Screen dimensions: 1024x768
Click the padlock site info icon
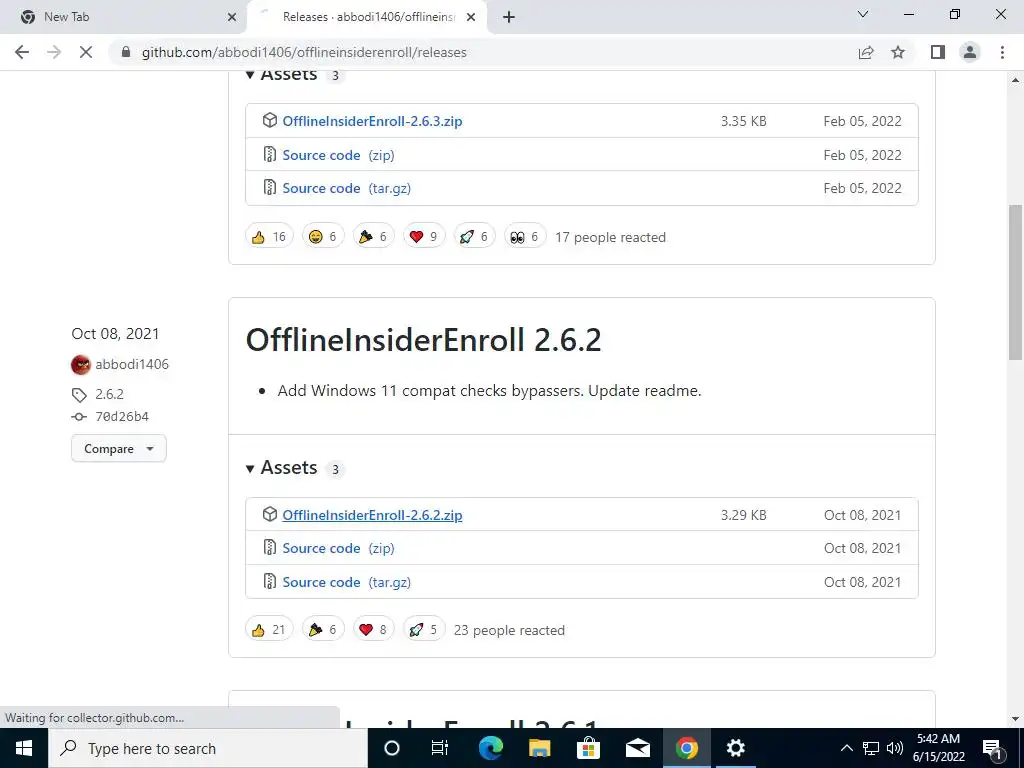[x=126, y=52]
